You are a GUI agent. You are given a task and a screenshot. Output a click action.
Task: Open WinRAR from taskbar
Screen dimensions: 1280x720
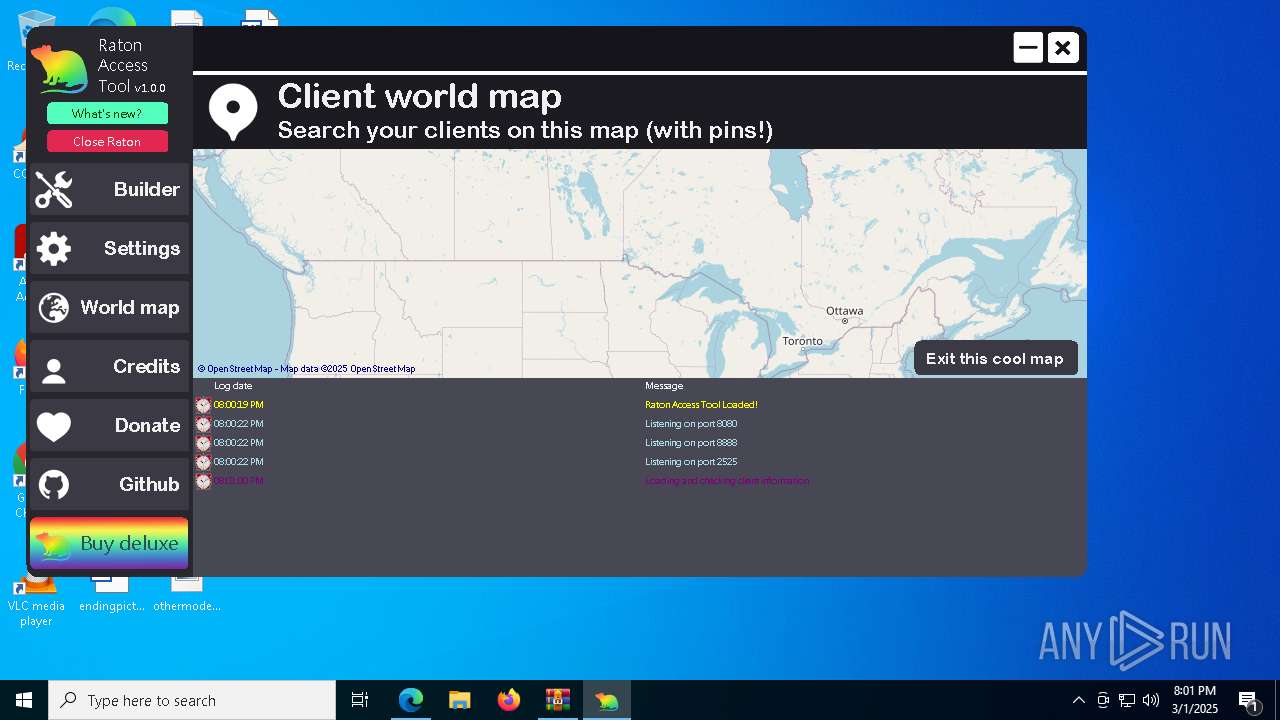click(x=557, y=700)
